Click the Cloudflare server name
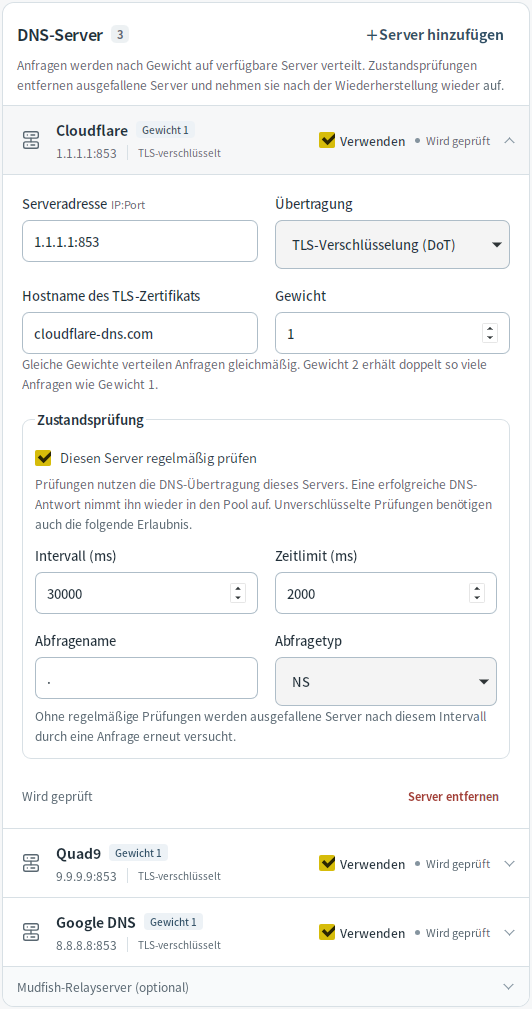The width and height of the screenshot is (532, 1009). pos(92,130)
